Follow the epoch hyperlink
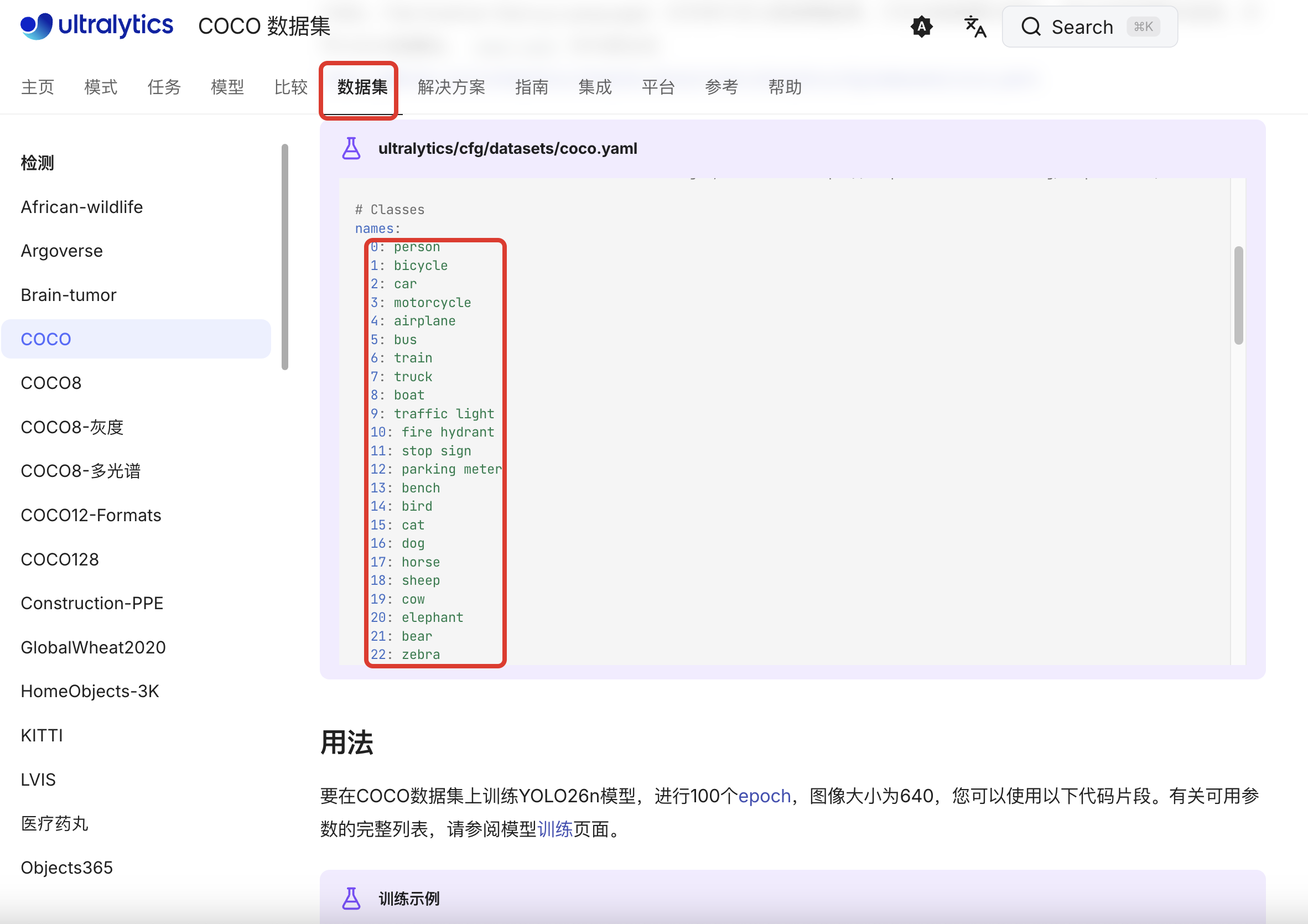Screen dimensions: 1308x924 pos(764,796)
